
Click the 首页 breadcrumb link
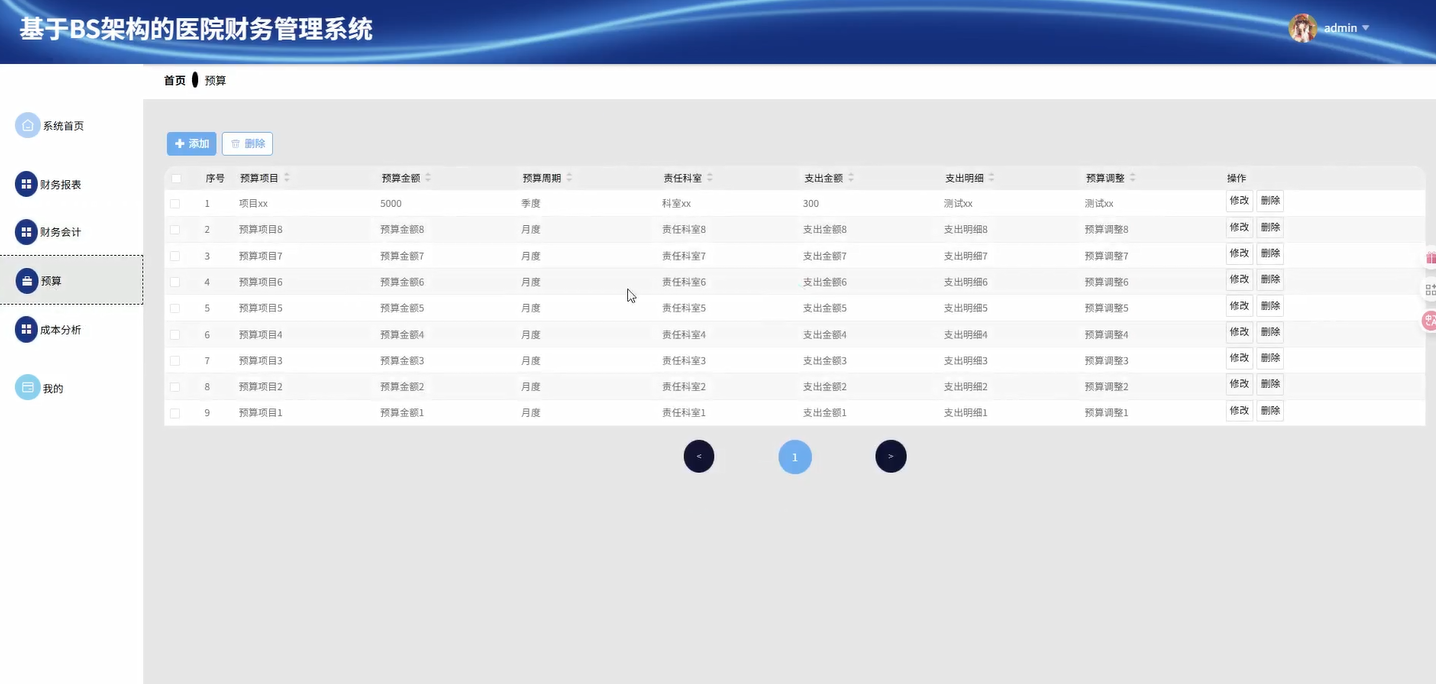coord(175,80)
